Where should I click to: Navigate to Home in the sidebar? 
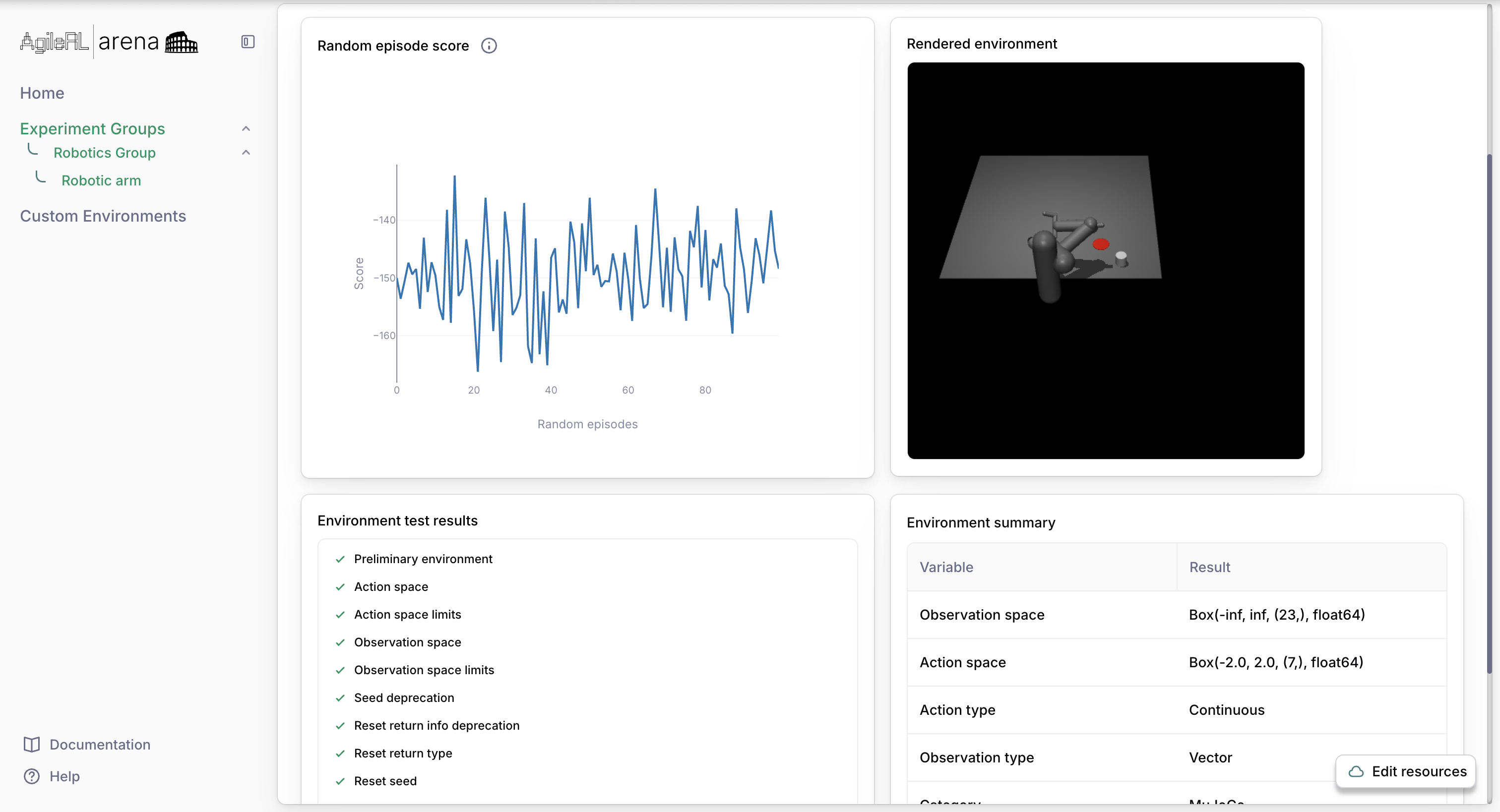(41, 93)
